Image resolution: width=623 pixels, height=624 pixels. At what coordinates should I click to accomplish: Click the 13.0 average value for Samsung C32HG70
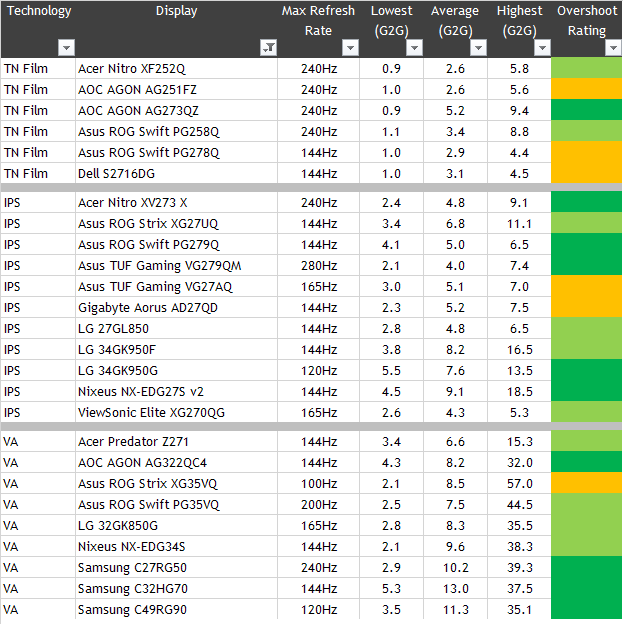pos(455,588)
